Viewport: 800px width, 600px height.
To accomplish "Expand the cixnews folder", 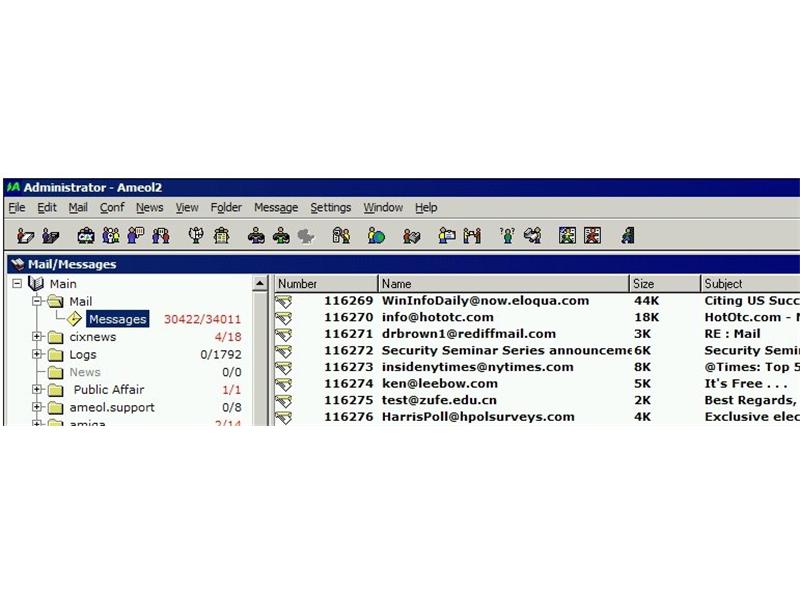I will [37, 337].
